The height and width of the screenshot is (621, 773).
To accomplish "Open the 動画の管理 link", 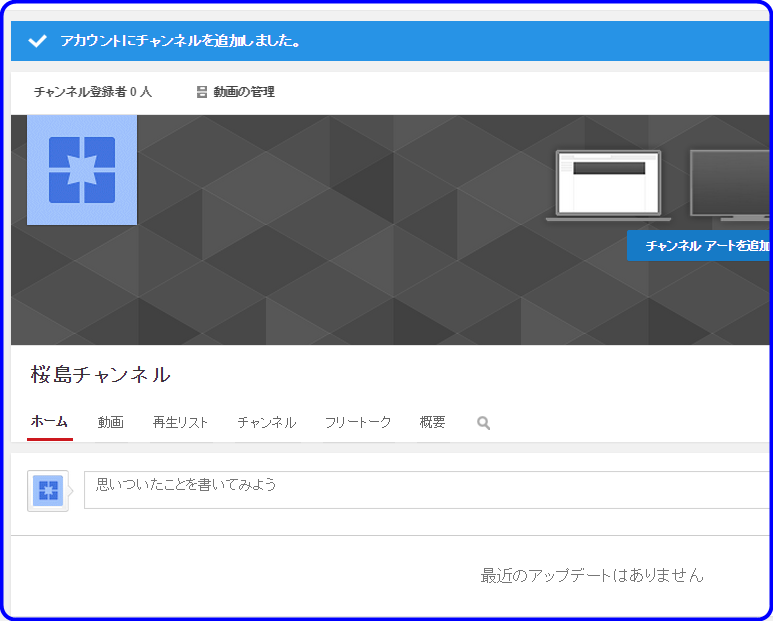I will [244, 92].
